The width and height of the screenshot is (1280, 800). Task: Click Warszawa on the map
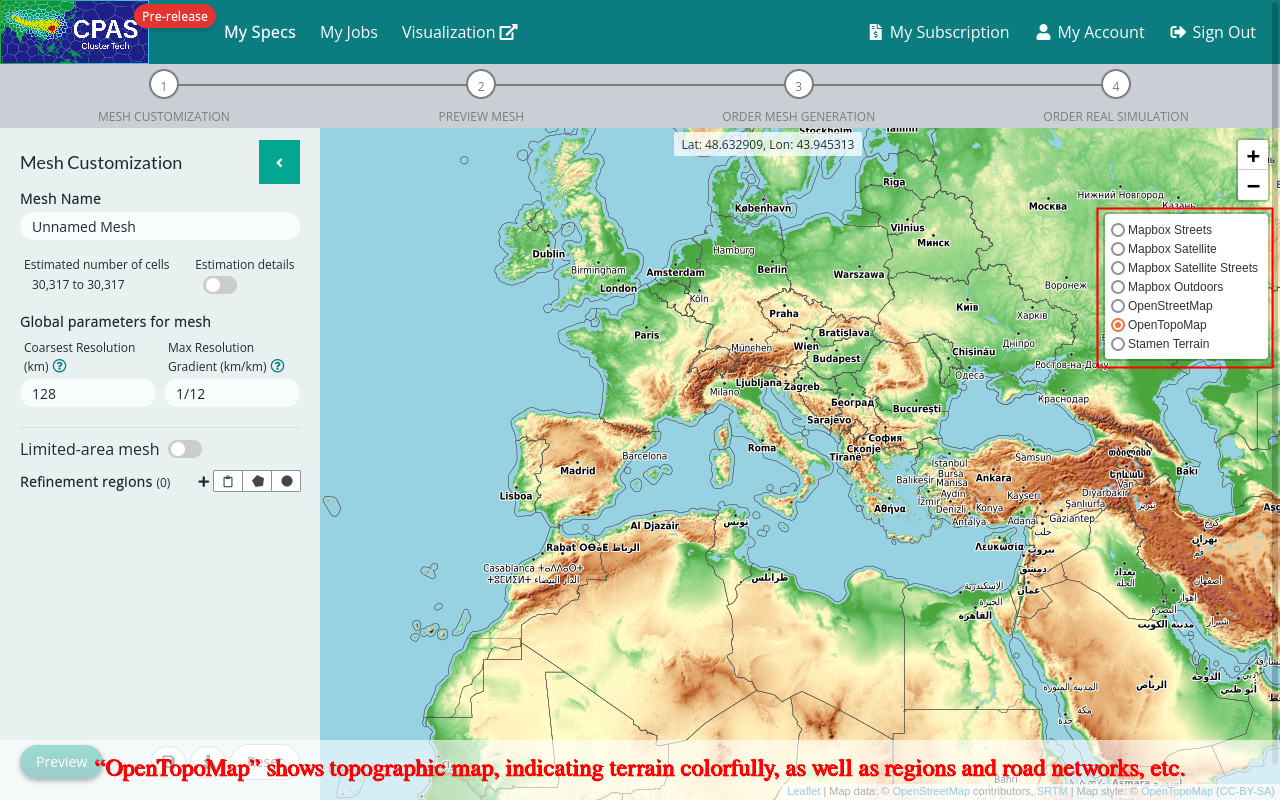pos(859,274)
